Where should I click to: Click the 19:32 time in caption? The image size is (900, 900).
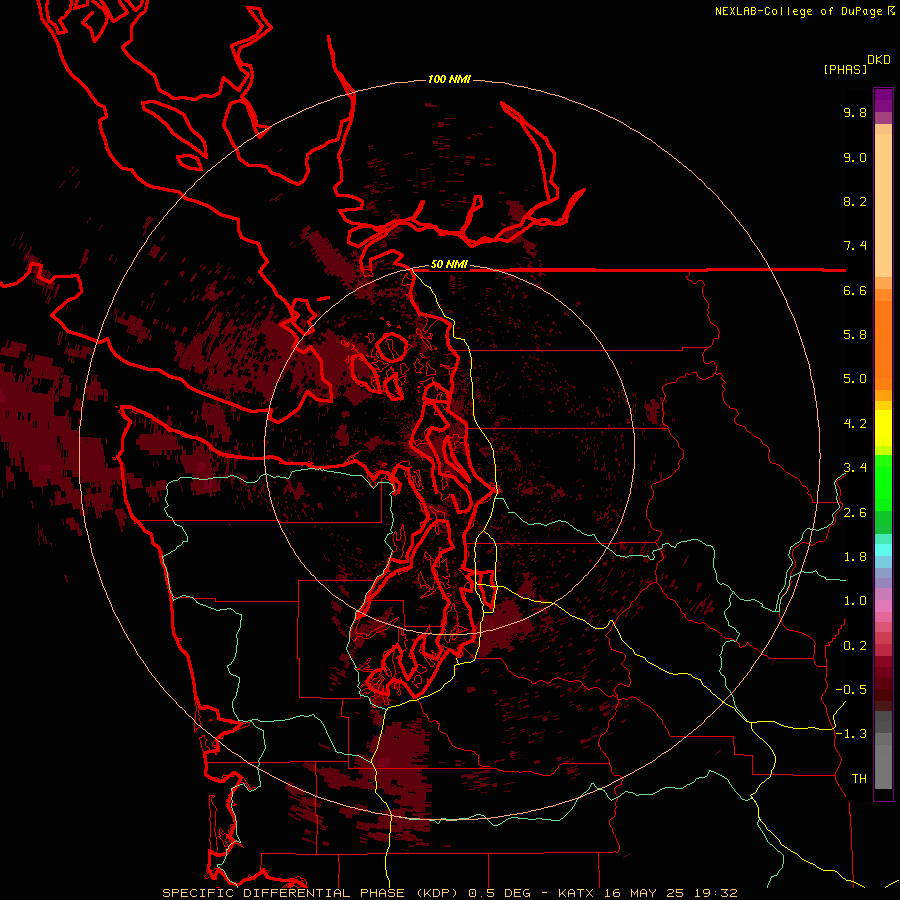click(717, 893)
